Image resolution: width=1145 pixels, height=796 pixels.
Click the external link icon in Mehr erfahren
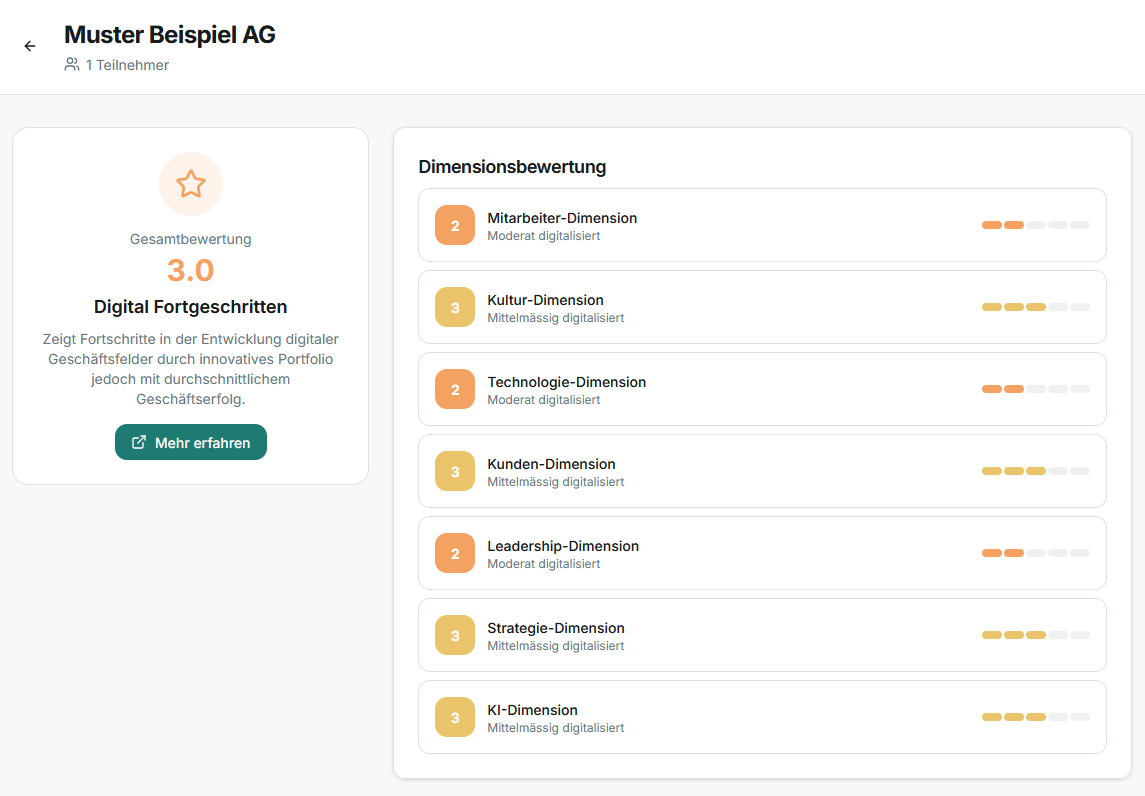pos(139,442)
